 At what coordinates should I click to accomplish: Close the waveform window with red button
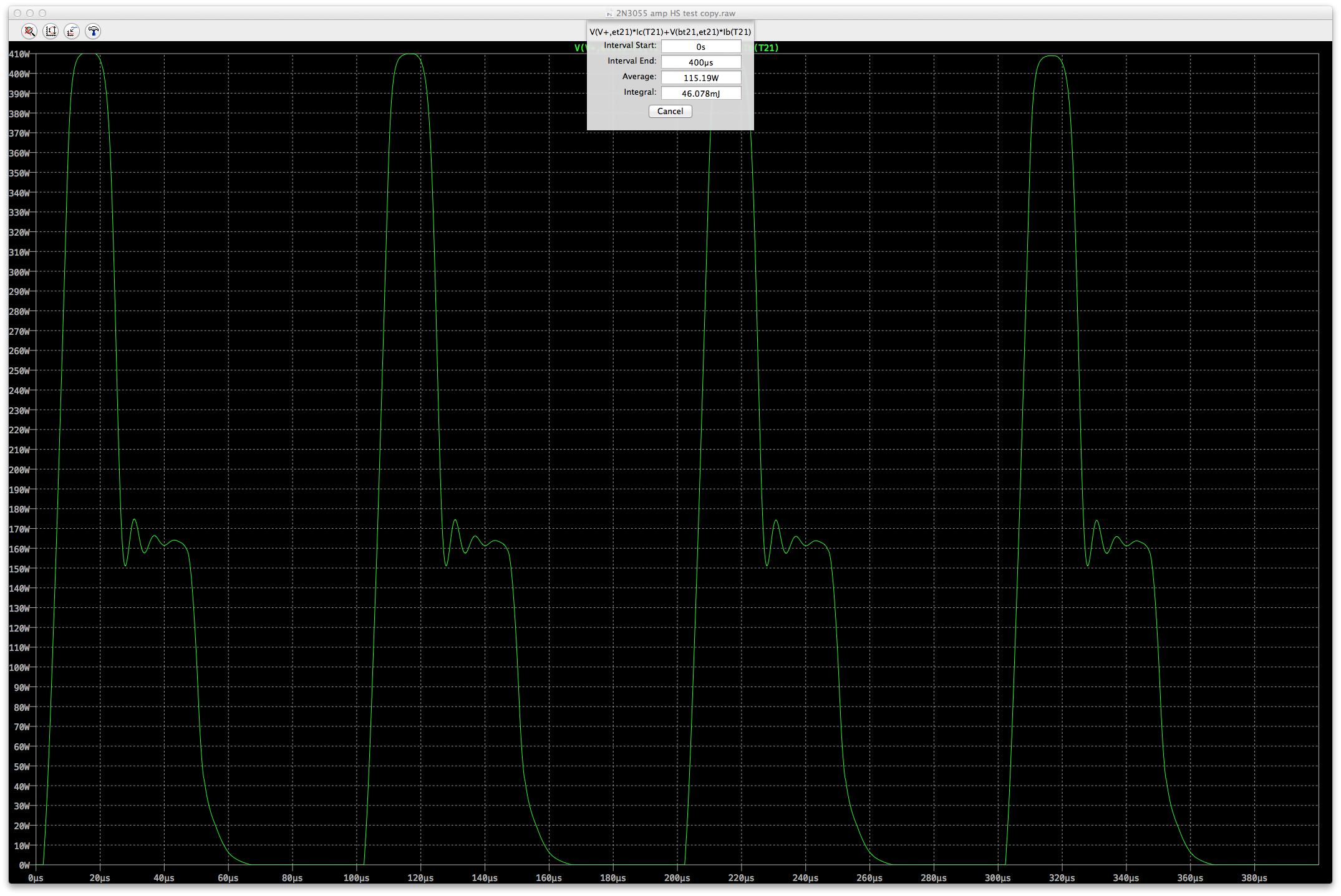[17, 13]
